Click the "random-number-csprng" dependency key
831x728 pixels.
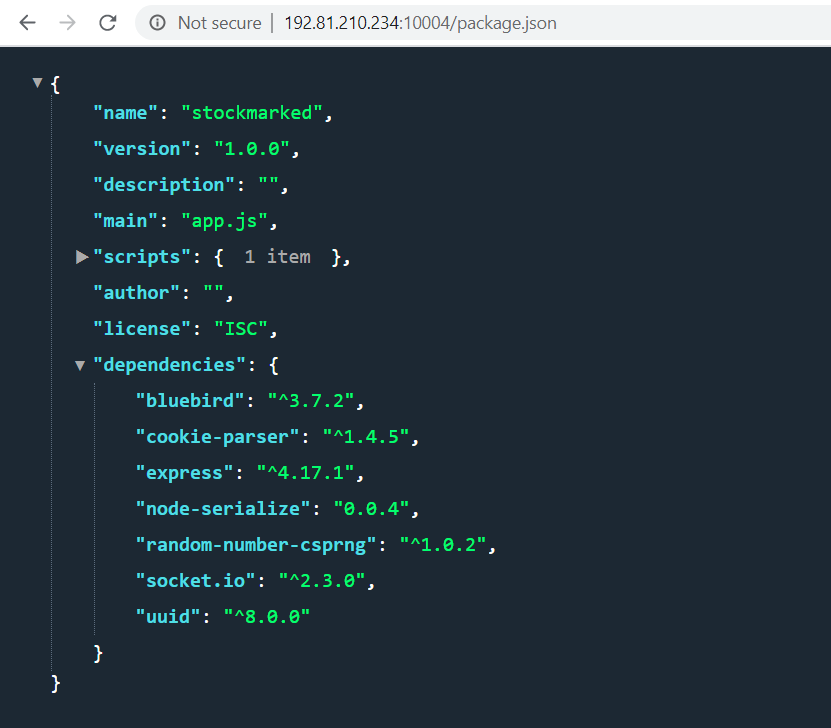click(x=256, y=545)
